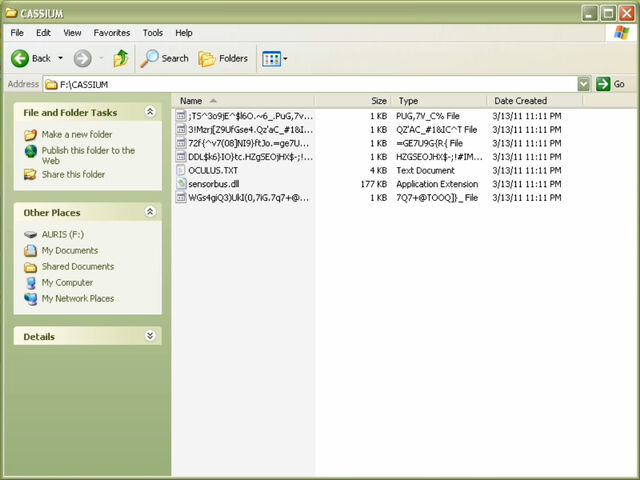This screenshot has width=640, height=480.
Task: Collapse the Other Places panel
Action: (x=150, y=211)
